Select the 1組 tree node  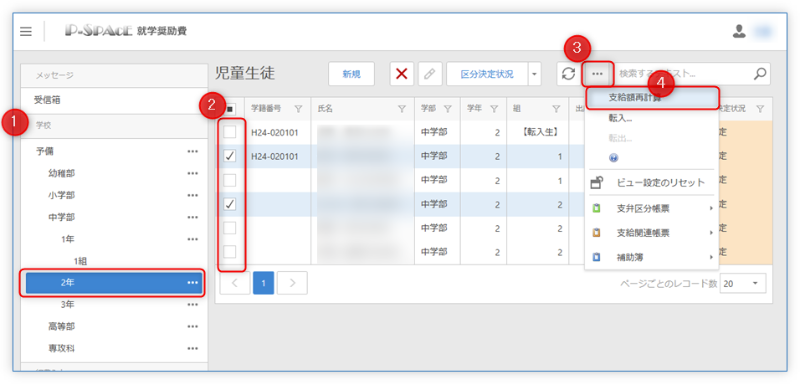click(80, 261)
